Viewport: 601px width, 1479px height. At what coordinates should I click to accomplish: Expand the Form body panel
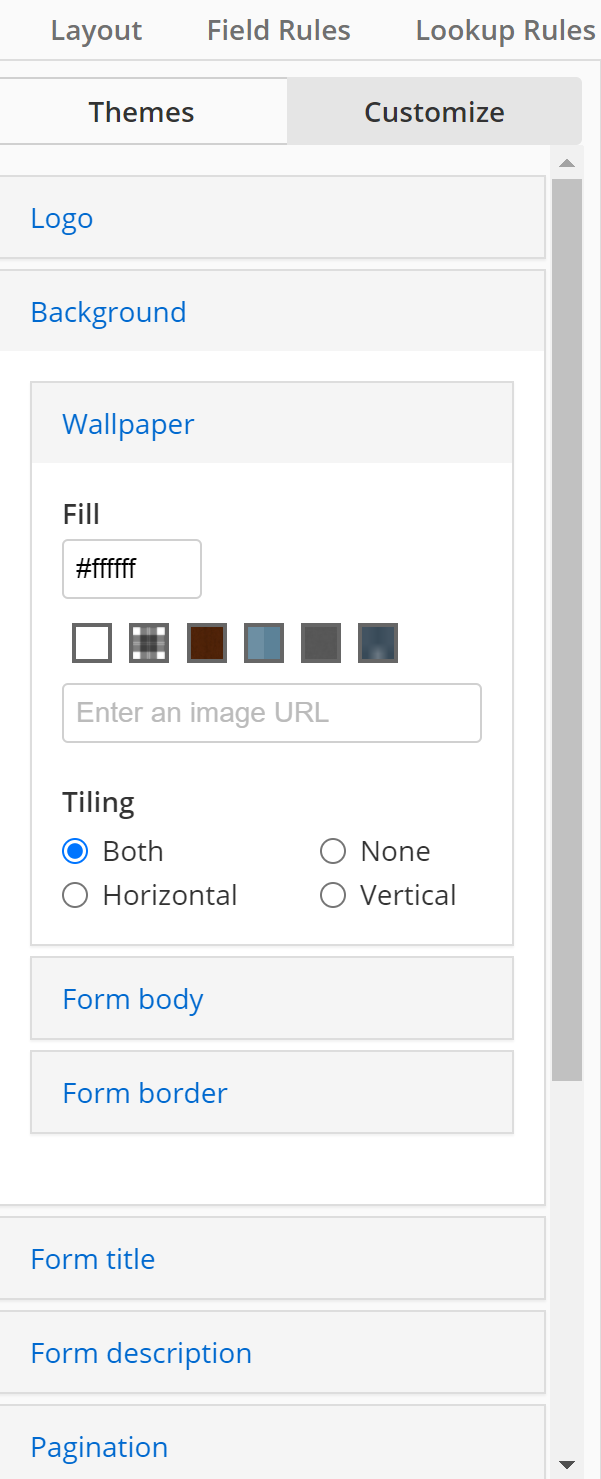coord(272,999)
